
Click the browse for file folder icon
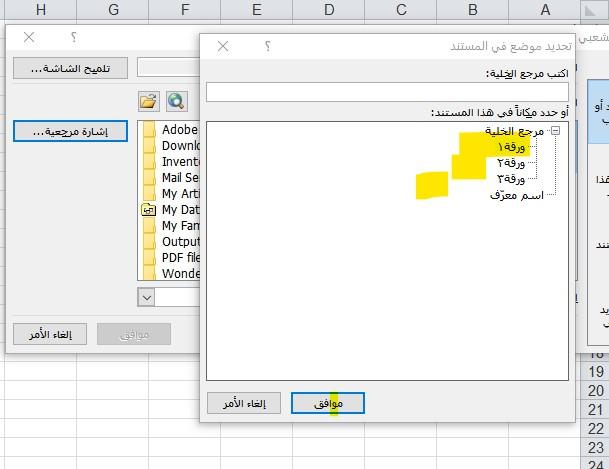[149, 101]
